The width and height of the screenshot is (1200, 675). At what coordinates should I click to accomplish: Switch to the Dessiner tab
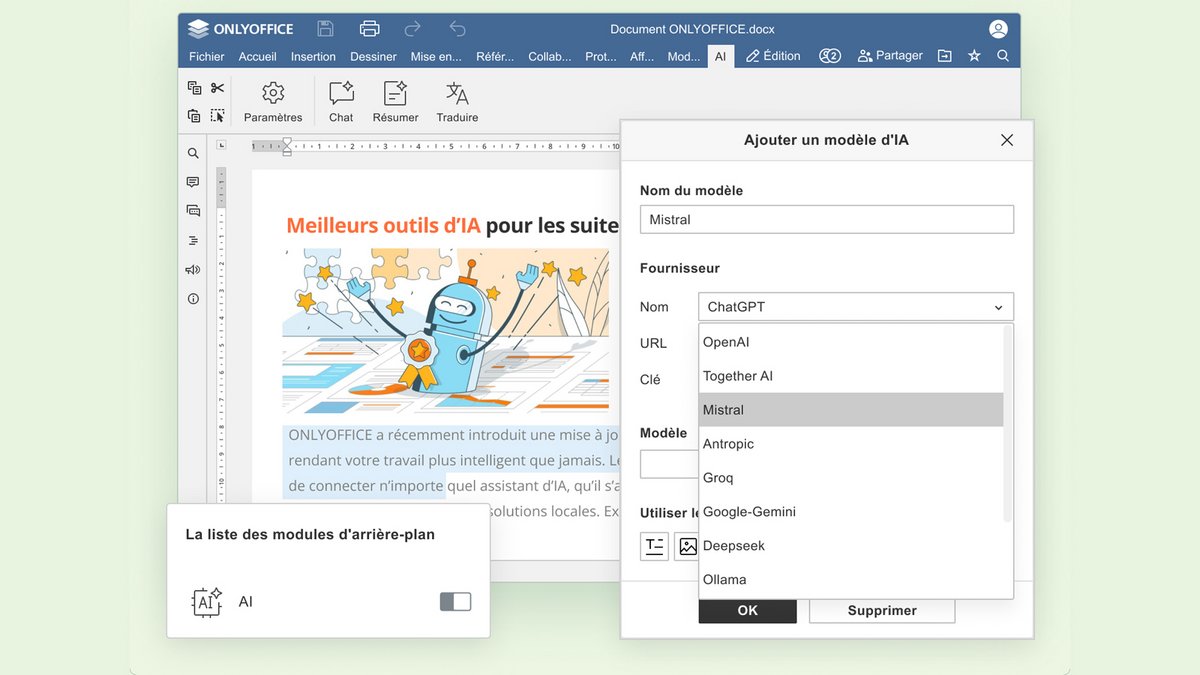tap(374, 57)
